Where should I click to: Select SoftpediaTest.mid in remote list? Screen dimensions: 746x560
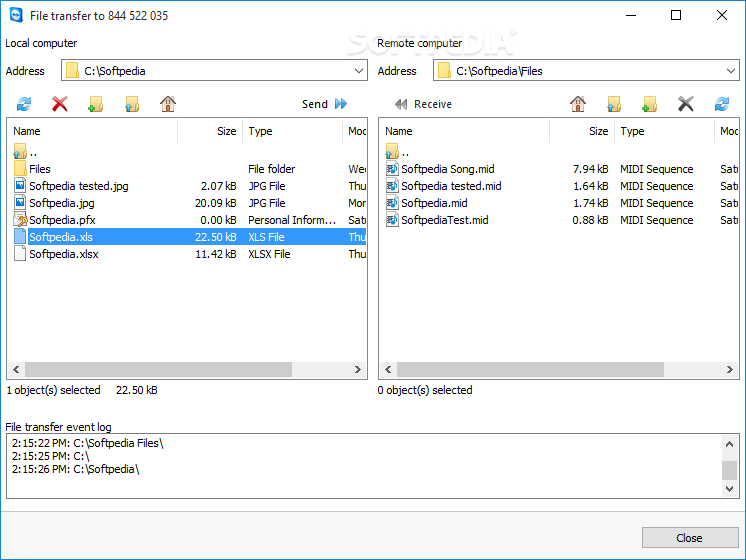click(x=559, y=220)
